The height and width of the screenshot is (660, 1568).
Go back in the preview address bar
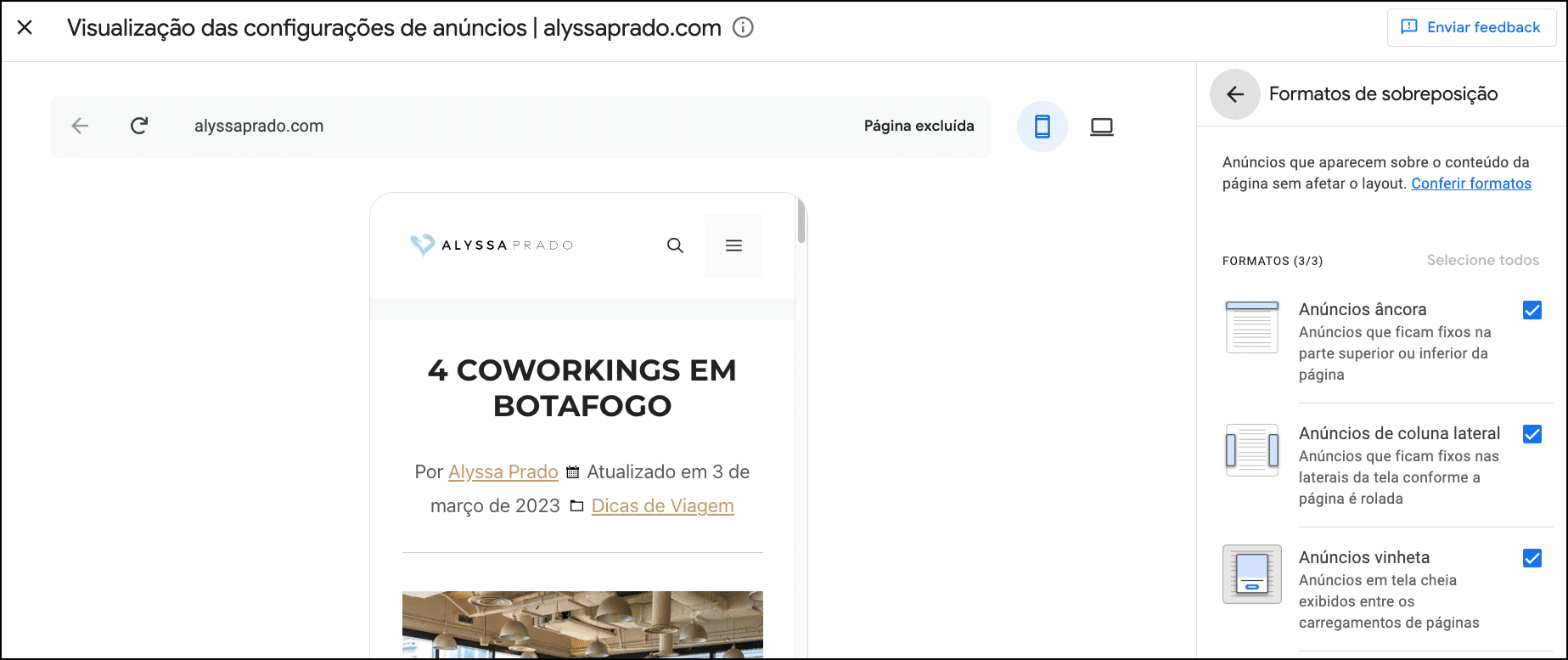[x=80, y=127]
